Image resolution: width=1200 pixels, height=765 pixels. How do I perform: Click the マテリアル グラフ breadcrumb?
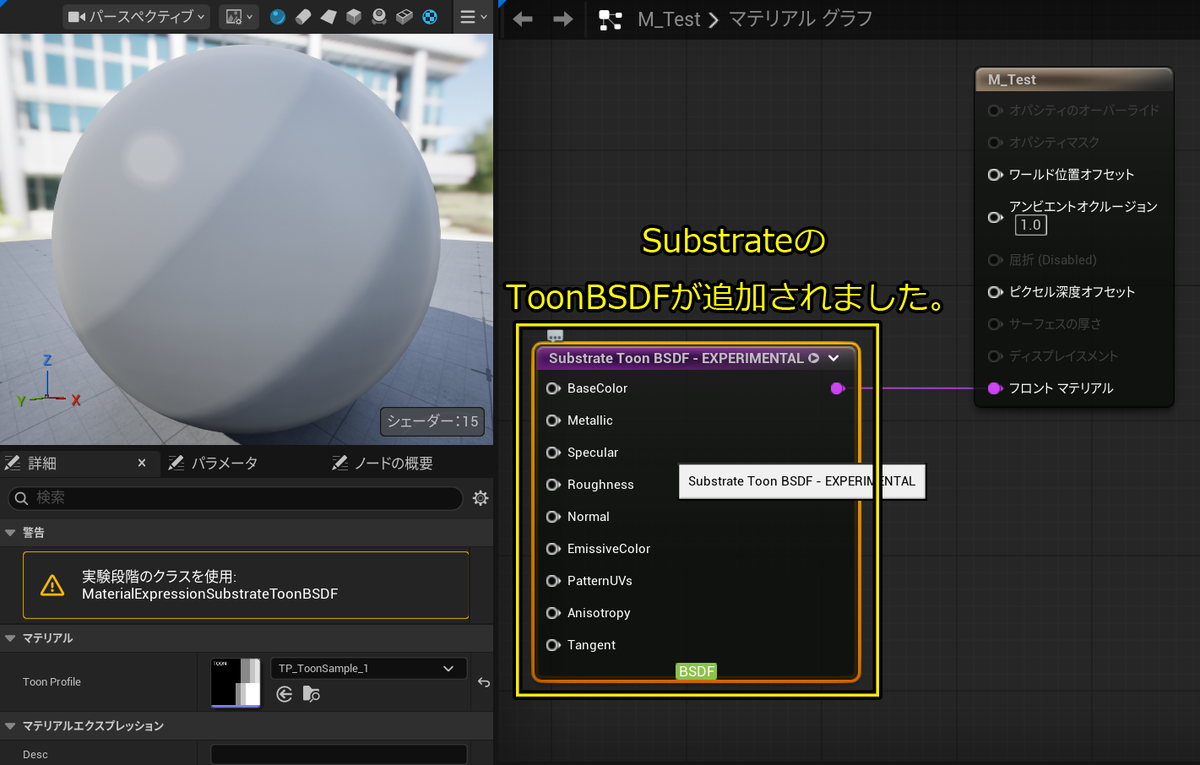tap(799, 19)
